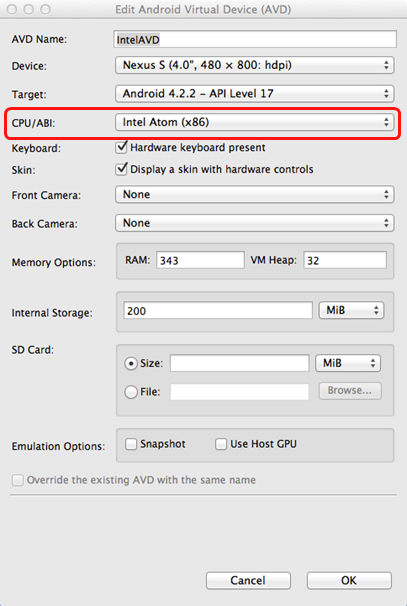Viewport: 407px width, 606px height.
Task: Open the Target dropdown for Android 4.2.2
Action: (x=254, y=94)
